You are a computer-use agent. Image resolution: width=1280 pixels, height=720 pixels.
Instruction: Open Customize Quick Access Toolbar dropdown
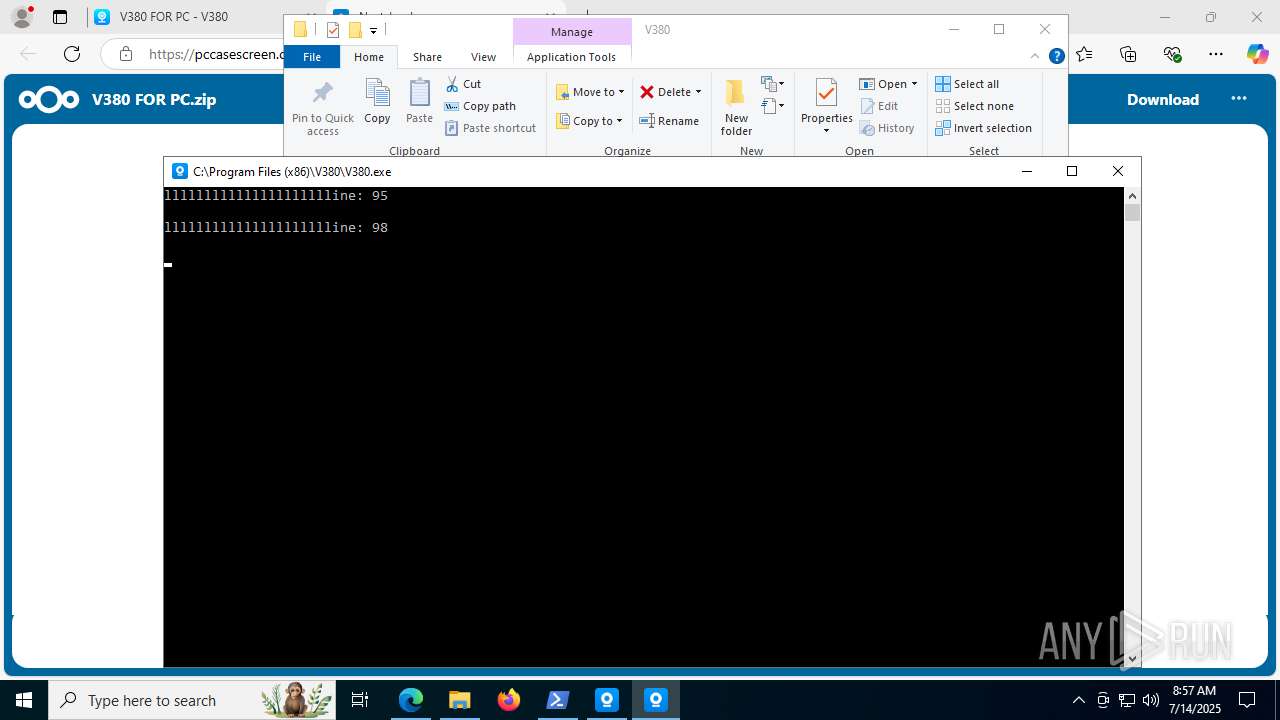coord(373,31)
